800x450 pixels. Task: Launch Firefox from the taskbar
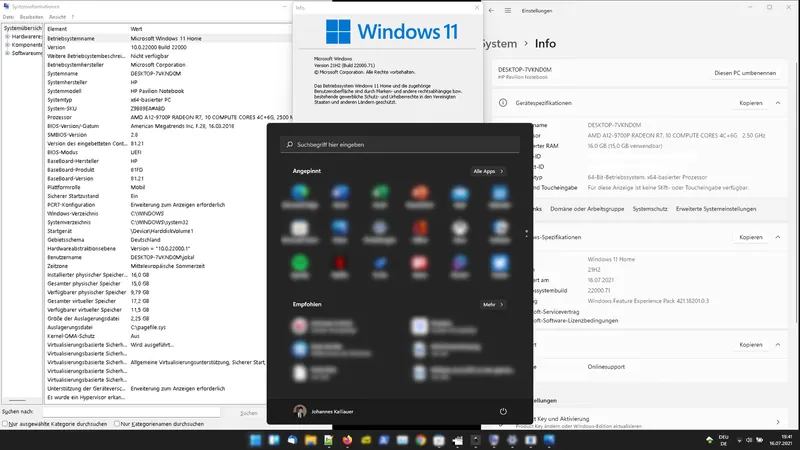(x=347, y=440)
